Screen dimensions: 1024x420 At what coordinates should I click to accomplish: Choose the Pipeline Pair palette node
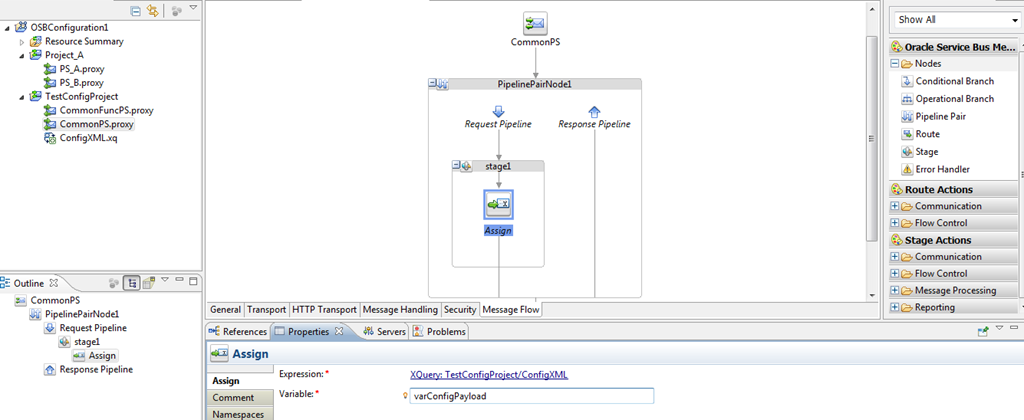[939, 117]
